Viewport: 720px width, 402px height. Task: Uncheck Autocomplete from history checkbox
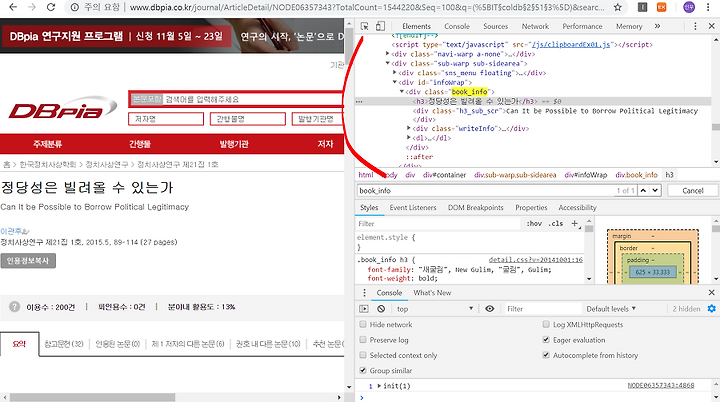pos(546,355)
